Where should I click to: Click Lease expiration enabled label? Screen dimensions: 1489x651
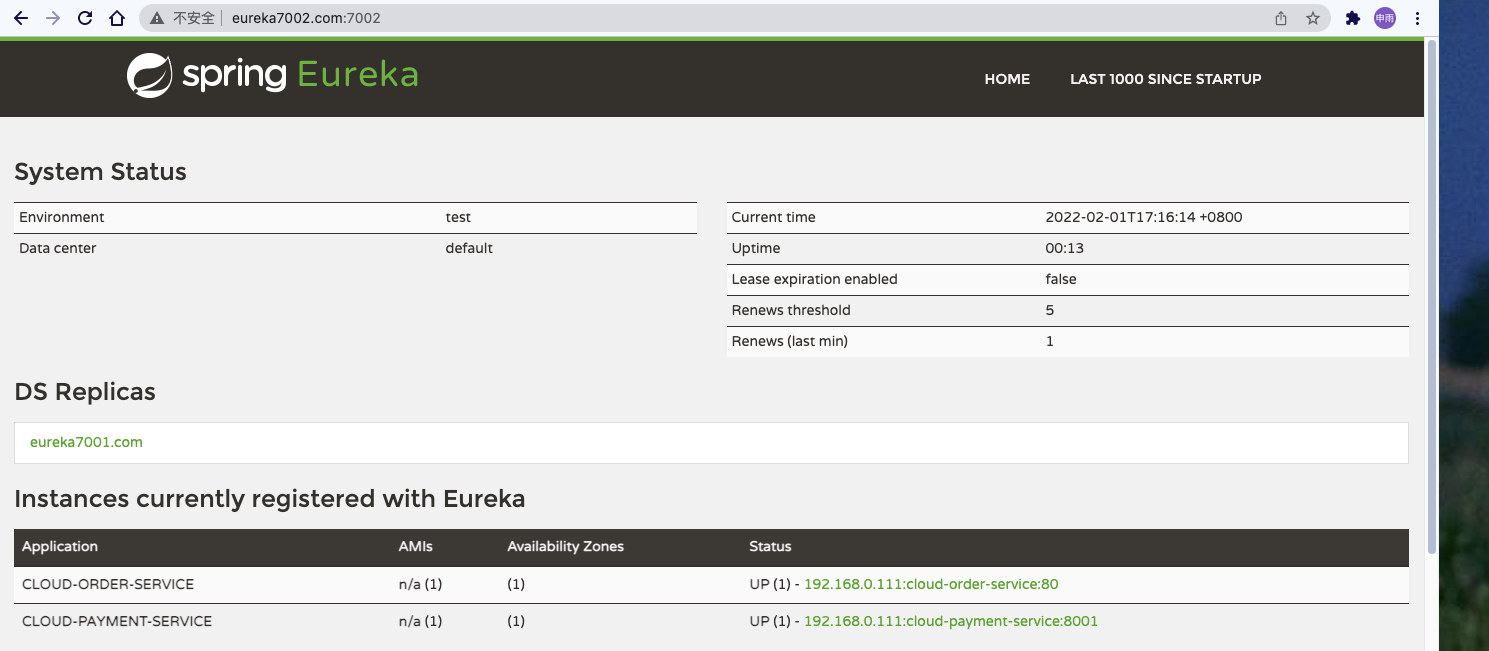(815, 279)
